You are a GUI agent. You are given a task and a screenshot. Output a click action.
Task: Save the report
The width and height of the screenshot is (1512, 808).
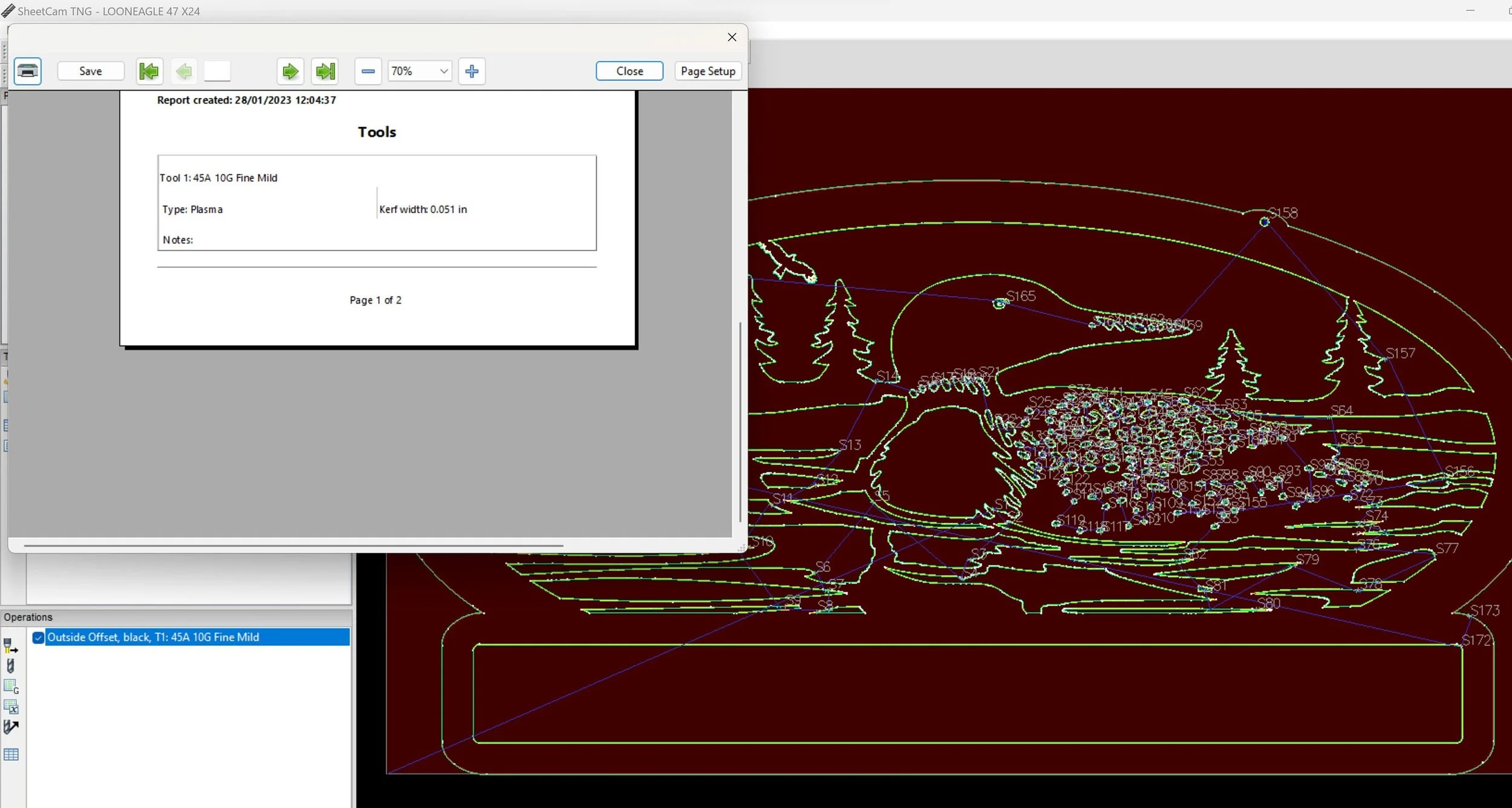click(91, 71)
